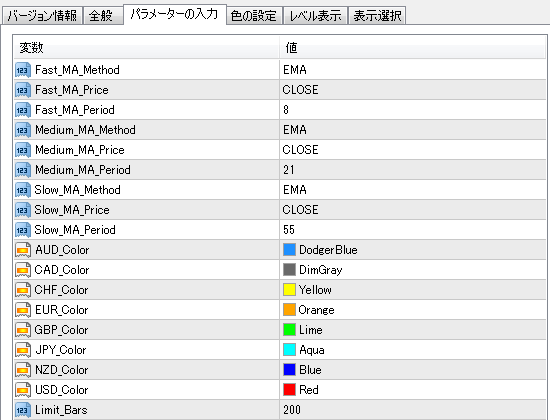Click the Medium_MA_Period variable icon
This screenshot has width=550, height=420.
(23, 170)
